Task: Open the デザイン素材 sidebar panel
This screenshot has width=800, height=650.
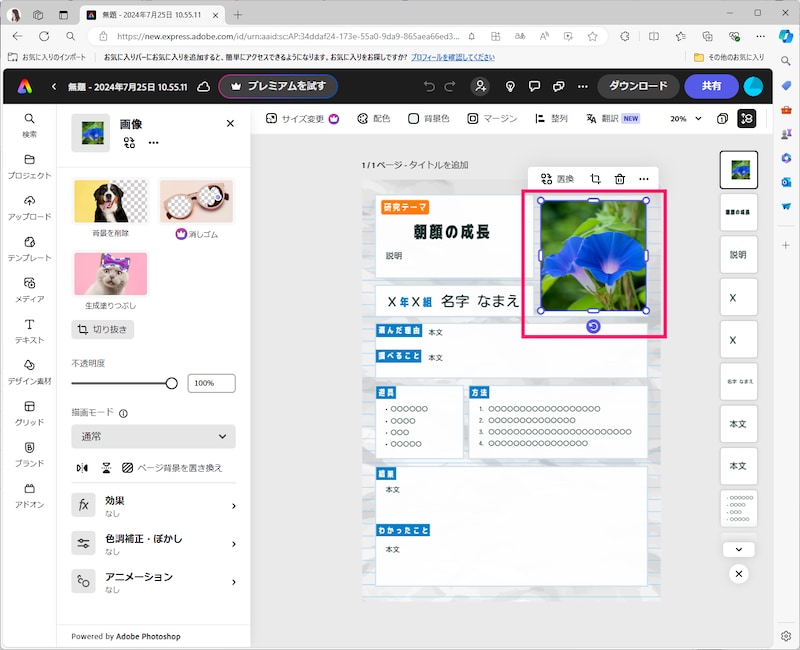Action: click(x=29, y=371)
